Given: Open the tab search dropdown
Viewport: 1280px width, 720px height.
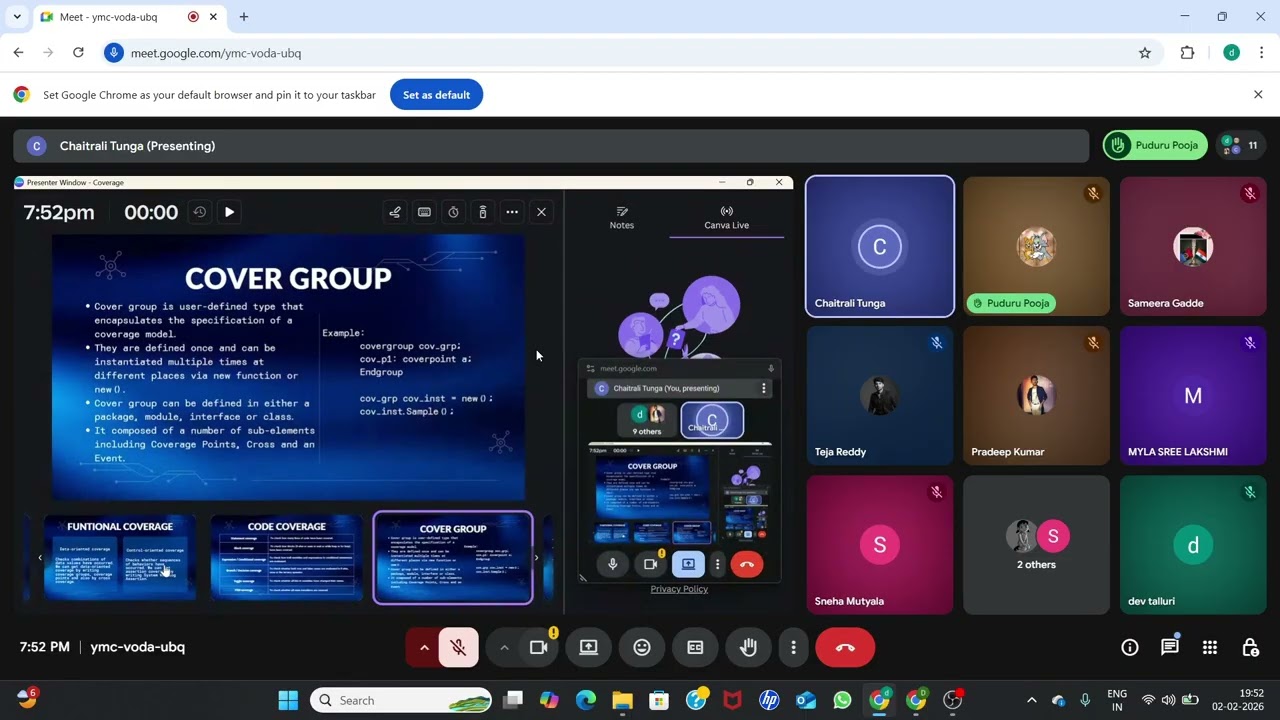Looking at the screenshot, I should (17, 17).
